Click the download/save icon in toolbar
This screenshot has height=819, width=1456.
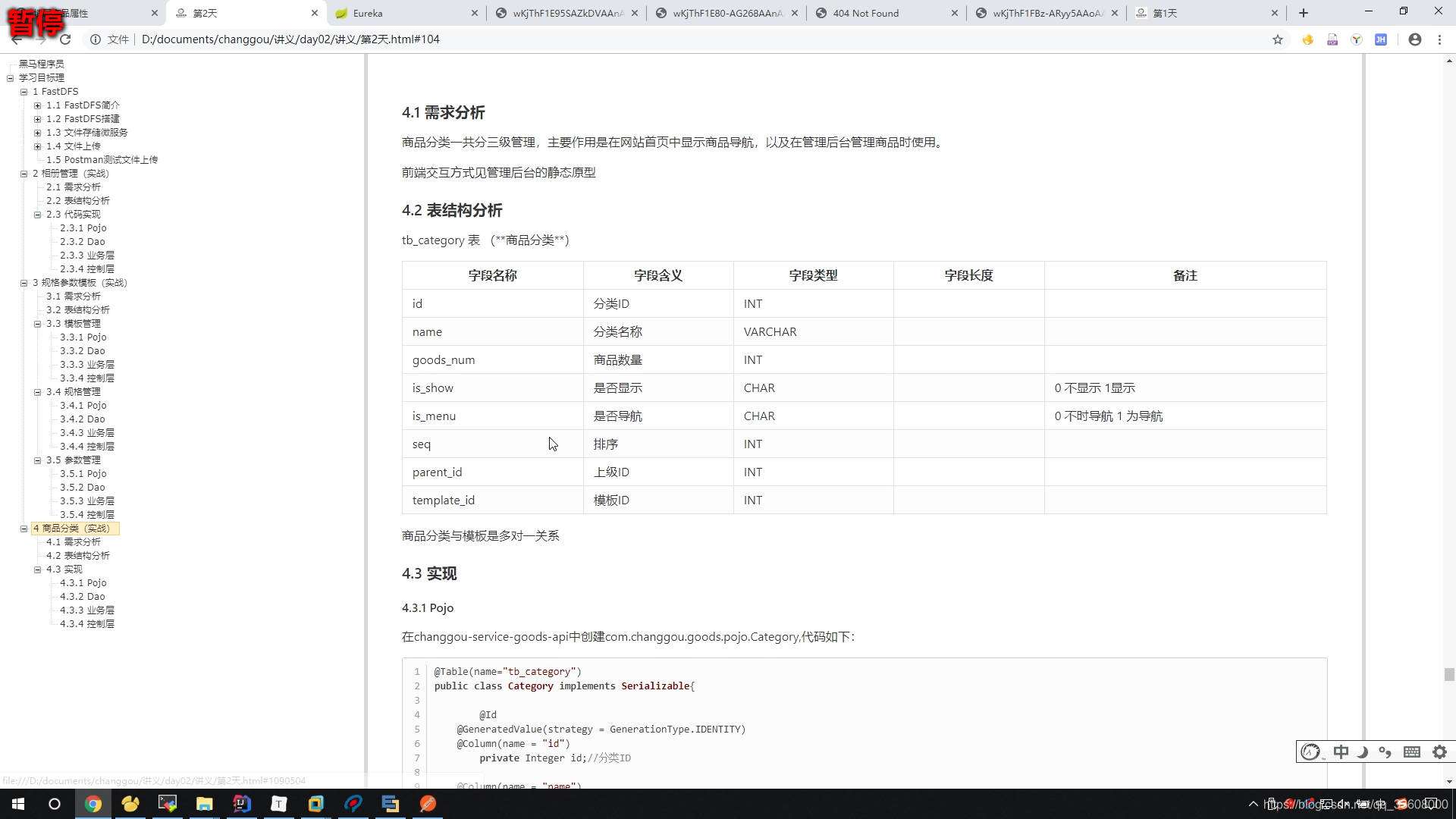pyautogui.click(x=1332, y=39)
